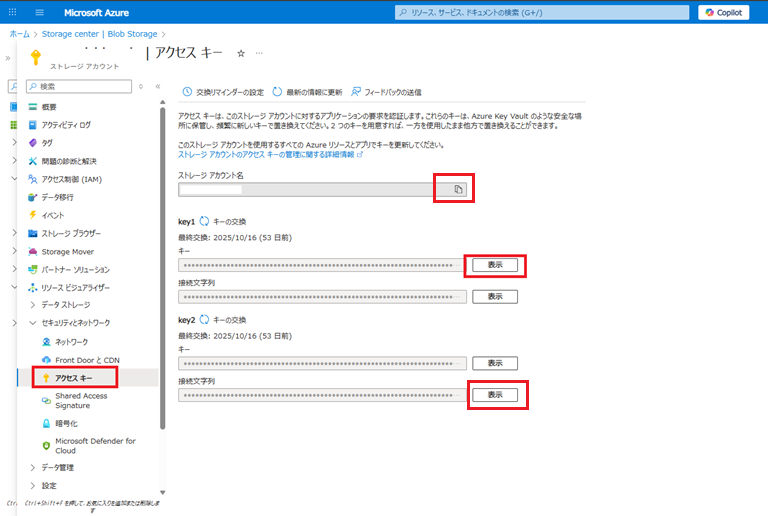The height and width of the screenshot is (516, 768).
Task: Click the イベント lightning icon
Action: [33, 215]
